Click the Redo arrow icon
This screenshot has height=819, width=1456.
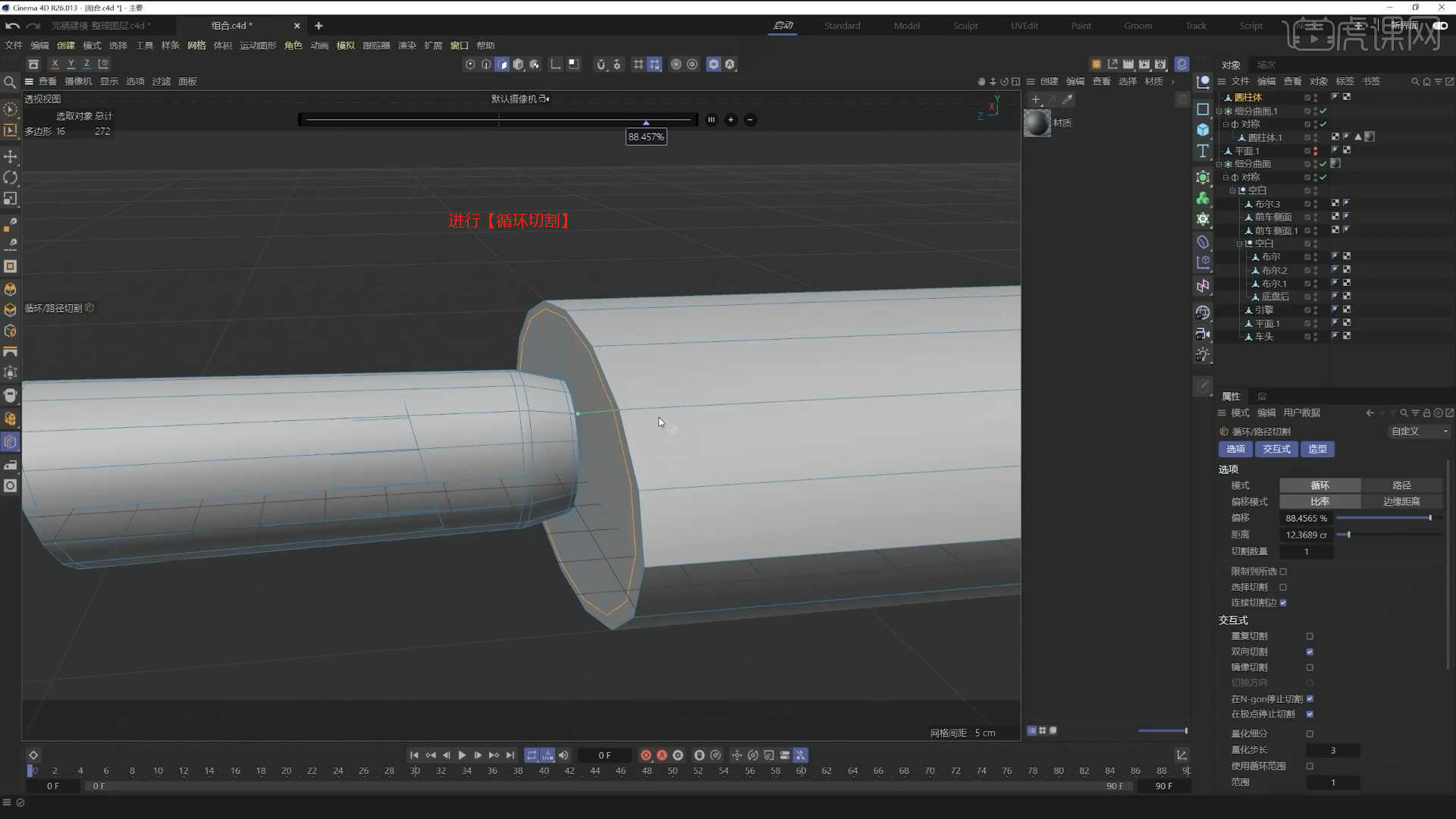pyautogui.click(x=33, y=26)
